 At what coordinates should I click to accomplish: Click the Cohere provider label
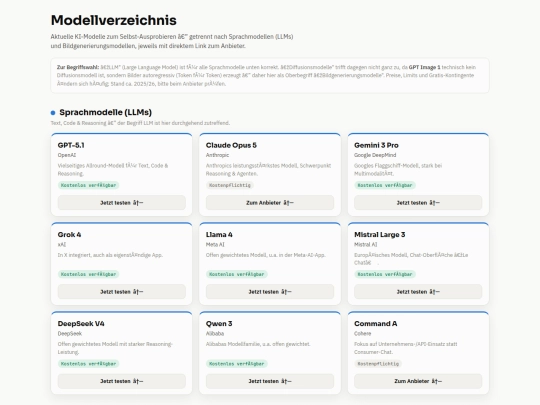[x=363, y=334]
